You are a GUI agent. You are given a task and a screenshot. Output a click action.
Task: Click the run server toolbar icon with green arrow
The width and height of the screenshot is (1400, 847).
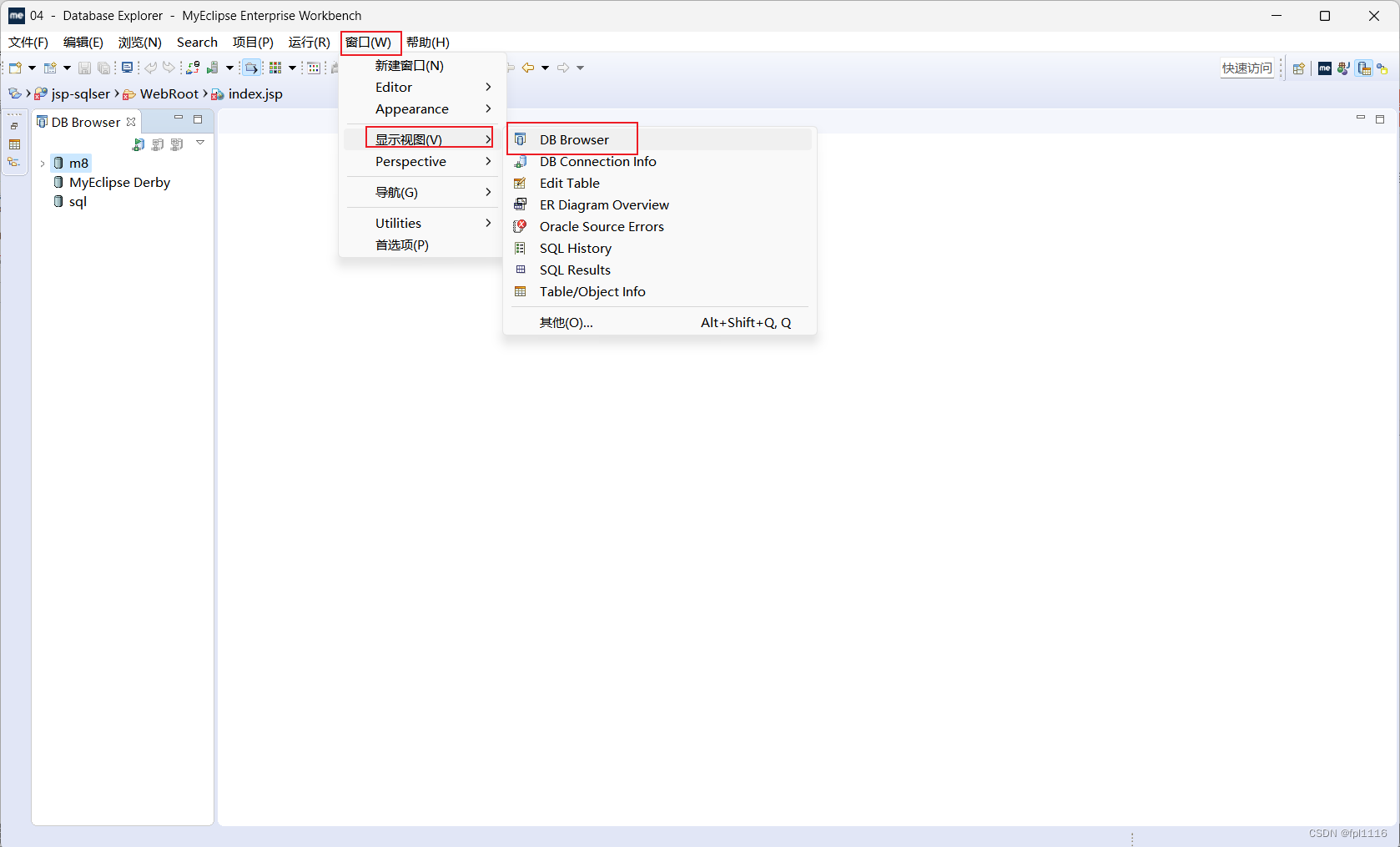[212, 68]
